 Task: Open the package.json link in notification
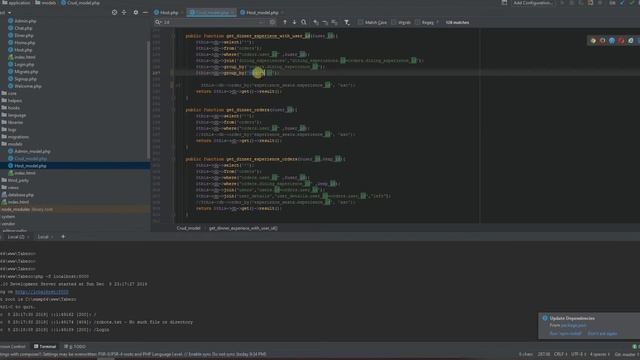[x=573, y=325]
